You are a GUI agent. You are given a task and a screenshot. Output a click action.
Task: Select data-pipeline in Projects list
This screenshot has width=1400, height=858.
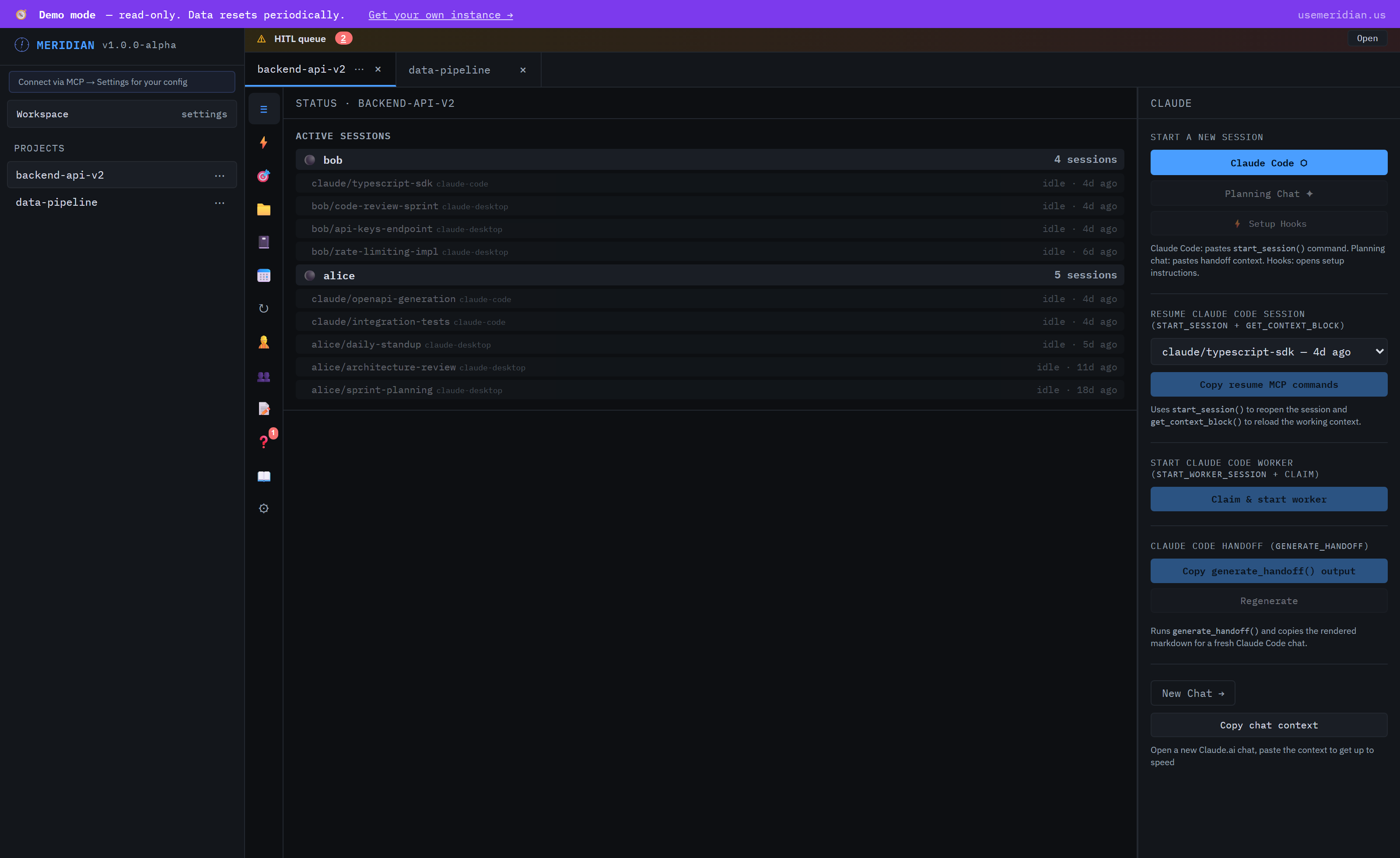click(122, 202)
